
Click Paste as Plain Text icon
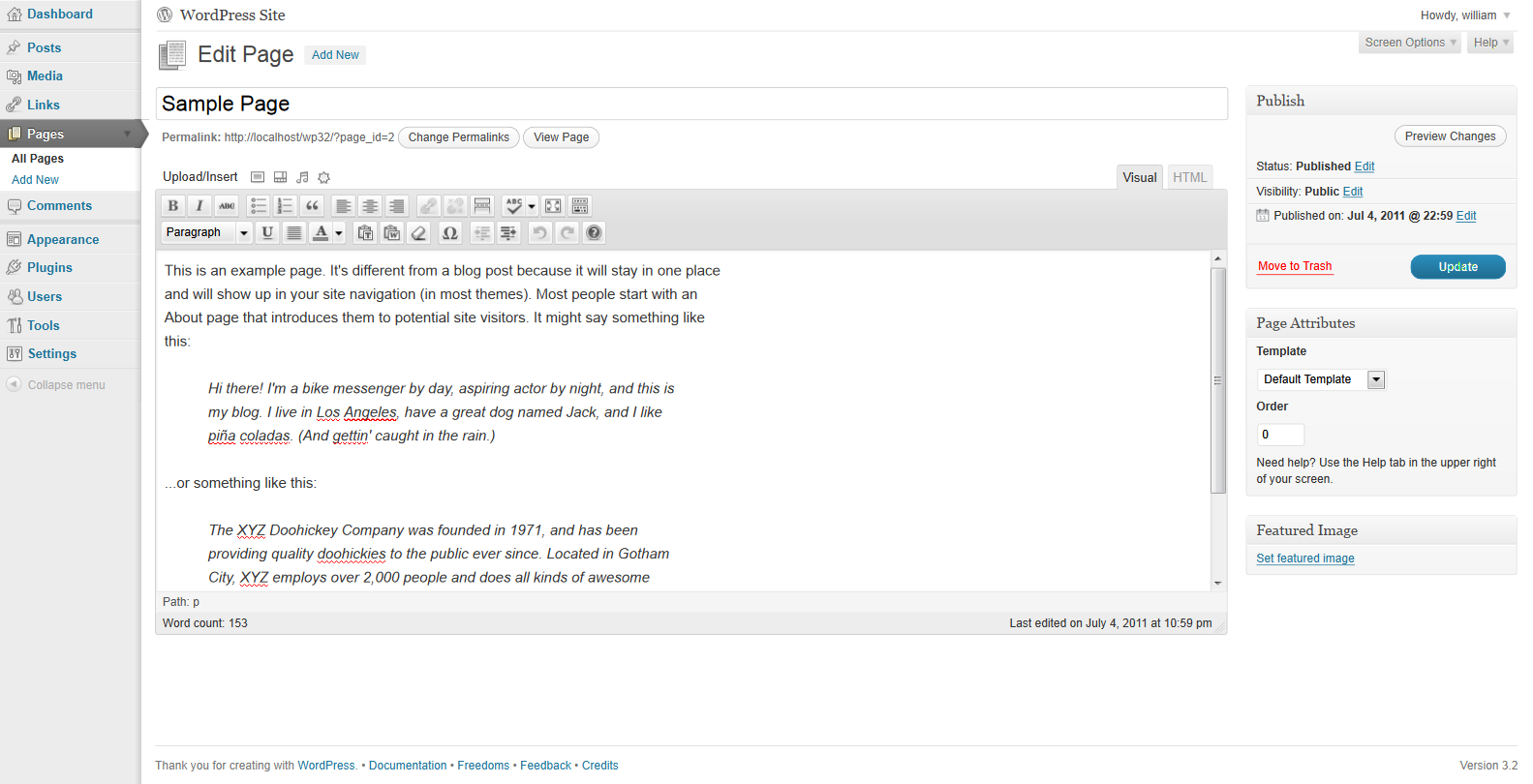pos(365,232)
